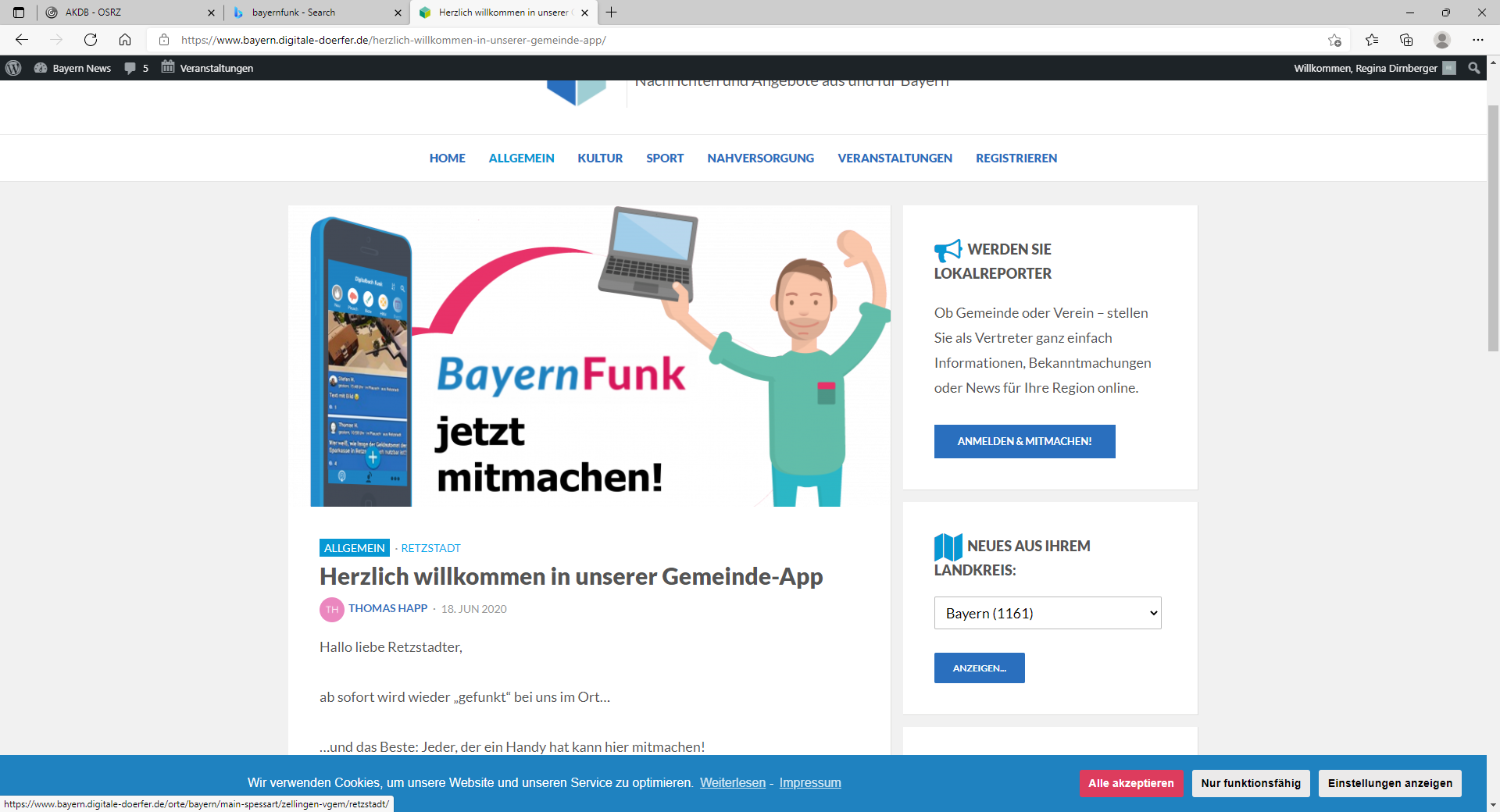Follow the Weiterlesen cookie link

[x=733, y=782]
